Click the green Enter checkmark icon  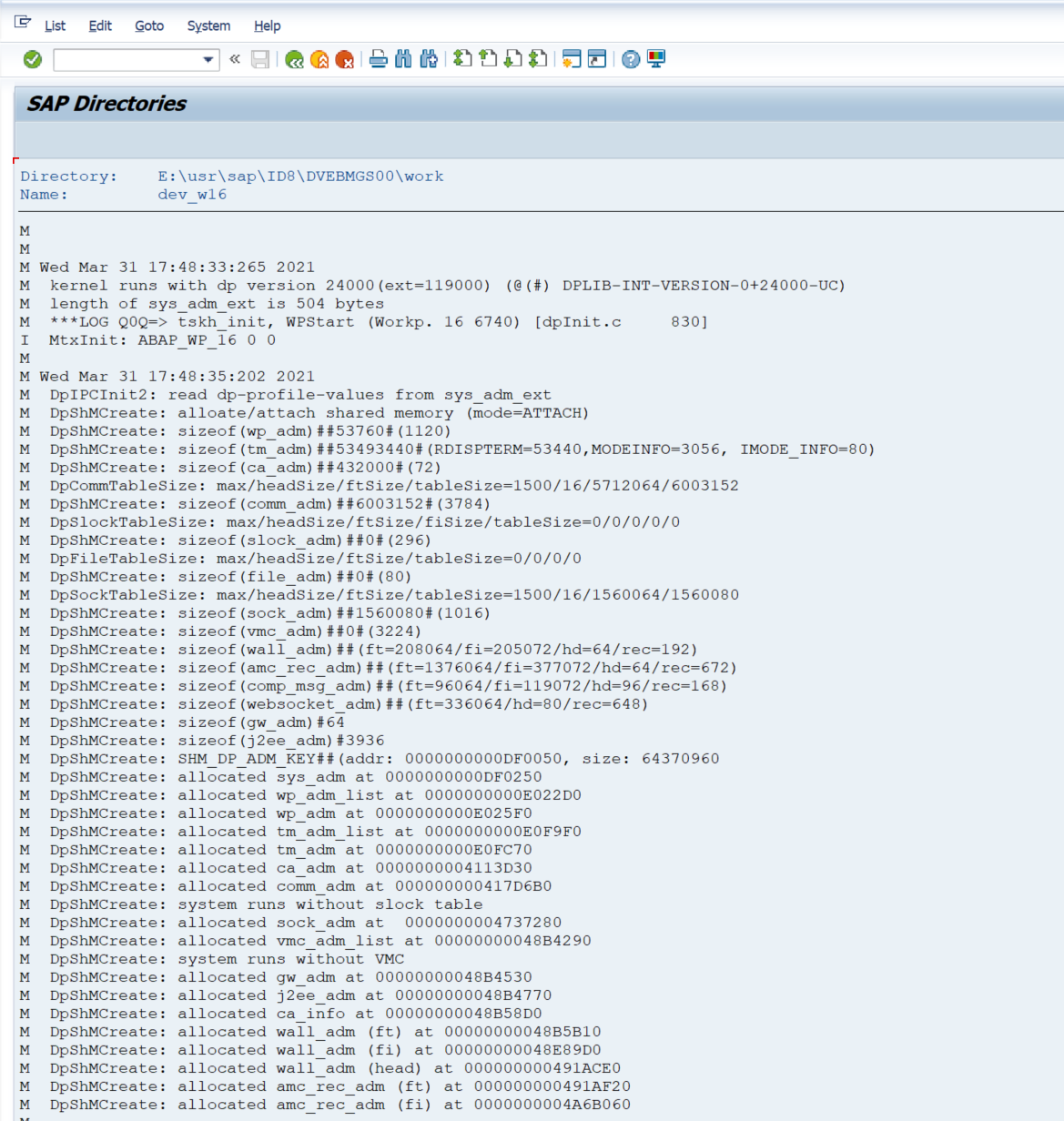[33, 60]
